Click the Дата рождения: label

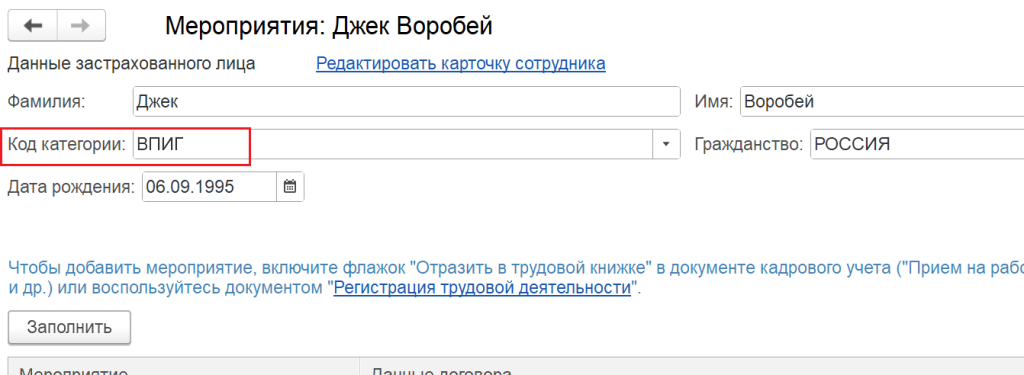(x=71, y=187)
